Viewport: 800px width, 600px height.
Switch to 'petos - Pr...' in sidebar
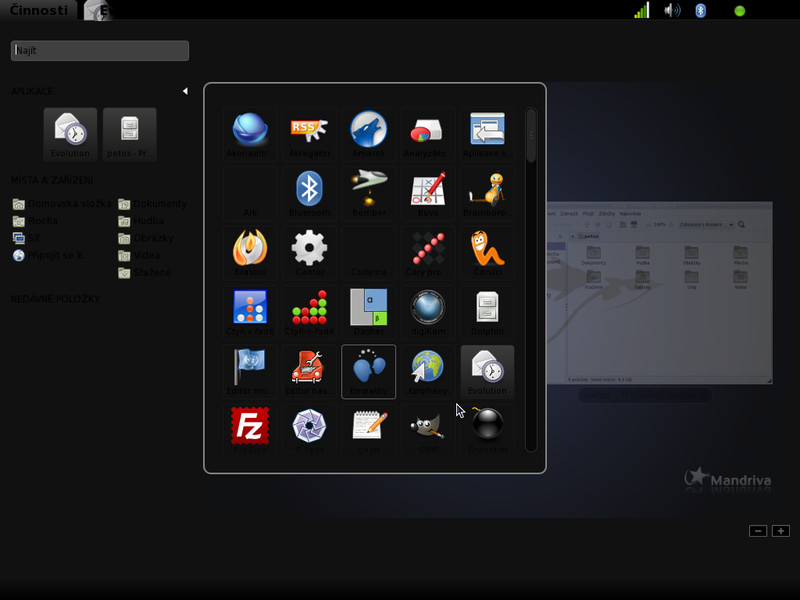pyautogui.click(x=130, y=134)
